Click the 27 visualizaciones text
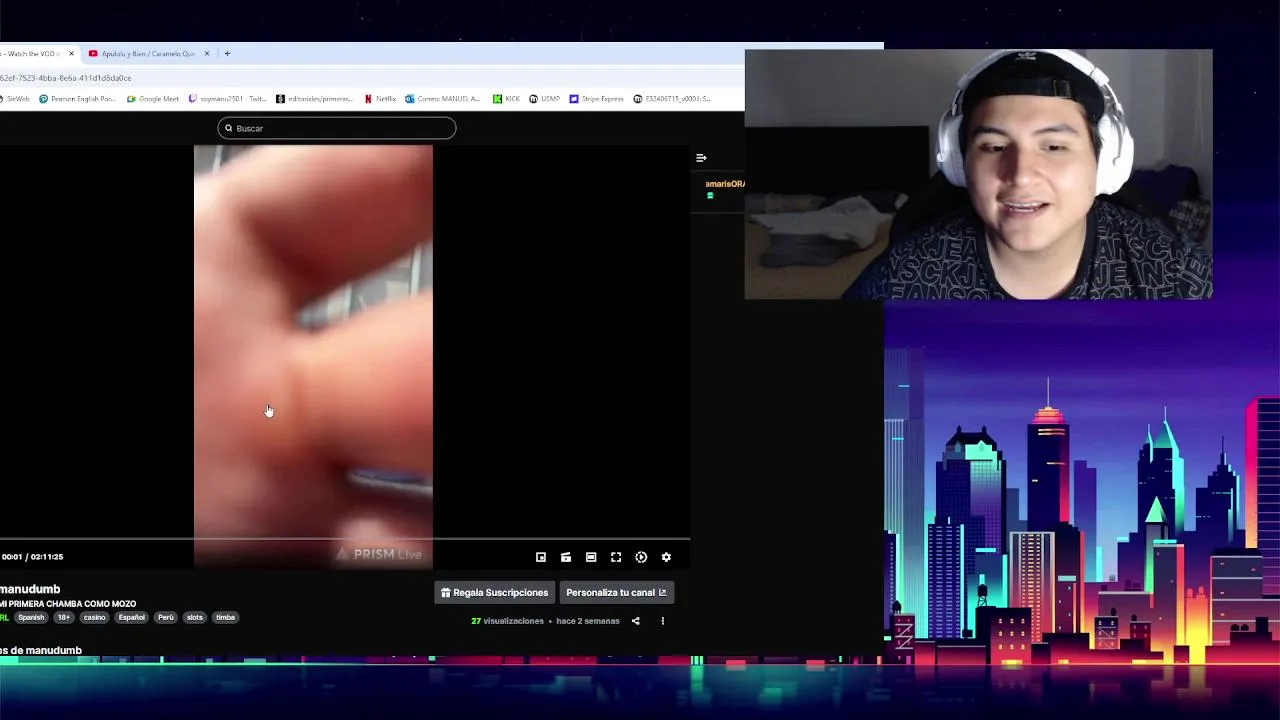Screen dimensions: 1280x720 pyautogui.click(x=508, y=621)
